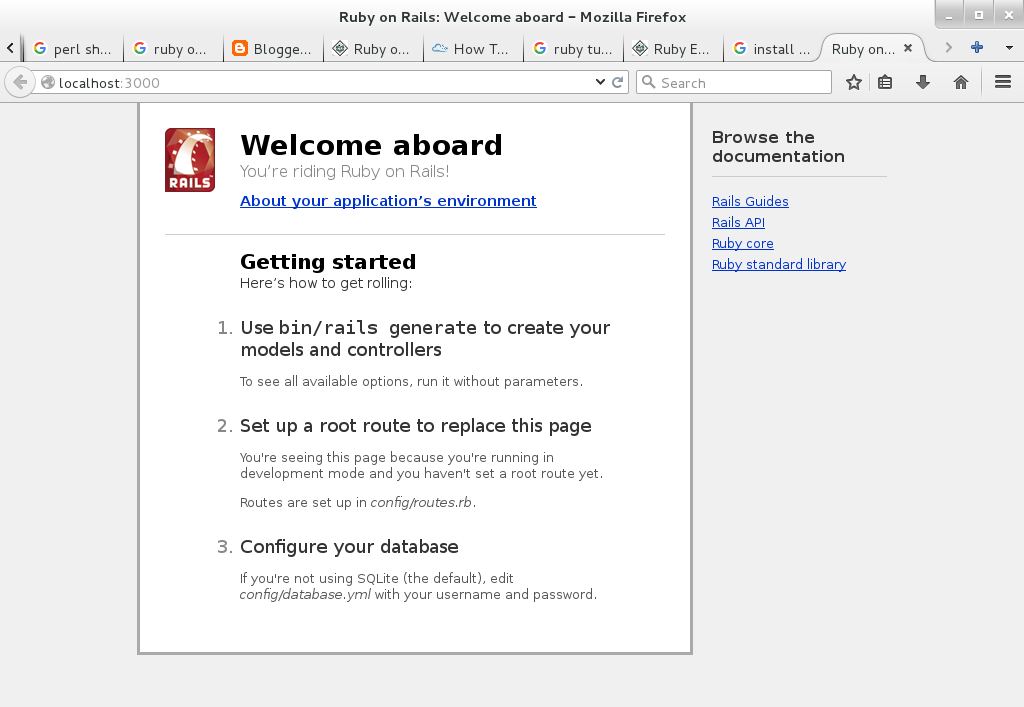
Task: Click the 'Welcome aboard' heading
Action: click(371, 145)
